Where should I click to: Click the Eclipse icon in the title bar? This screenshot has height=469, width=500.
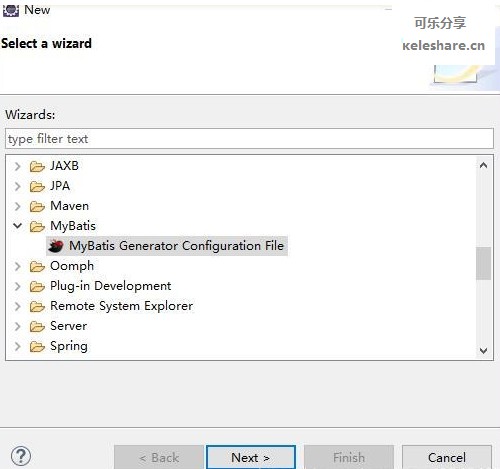coord(11,10)
